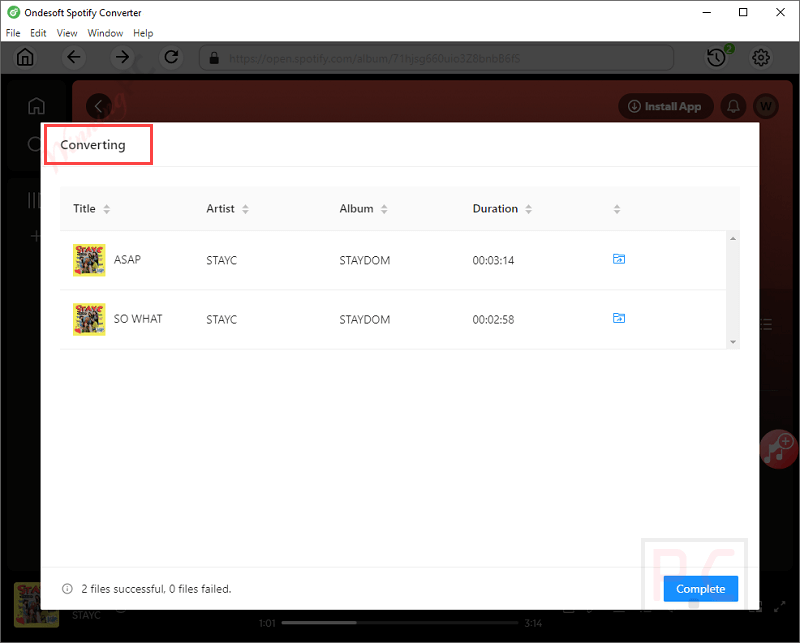This screenshot has height=643, width=800.
Task: Open the W profile avatar
Action: click(765, 106)
